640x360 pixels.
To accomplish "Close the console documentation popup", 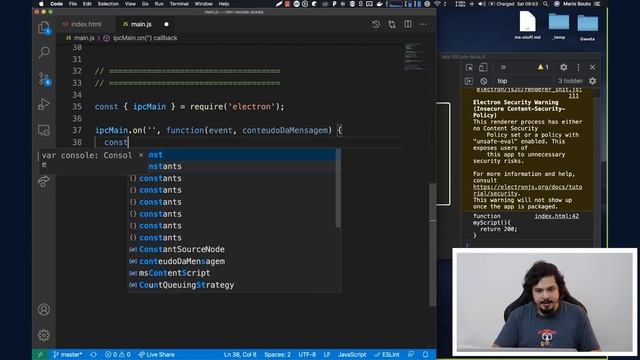I will [141, 155].
